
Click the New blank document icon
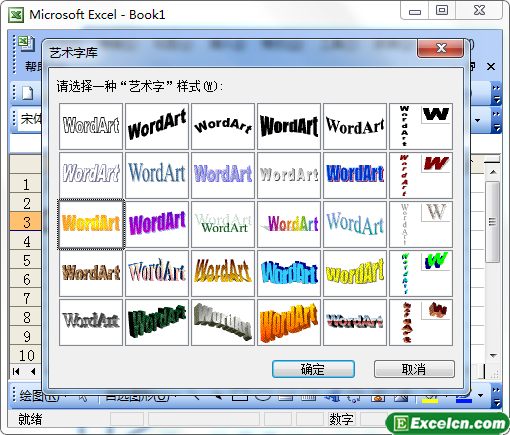[x=27, y=93]
